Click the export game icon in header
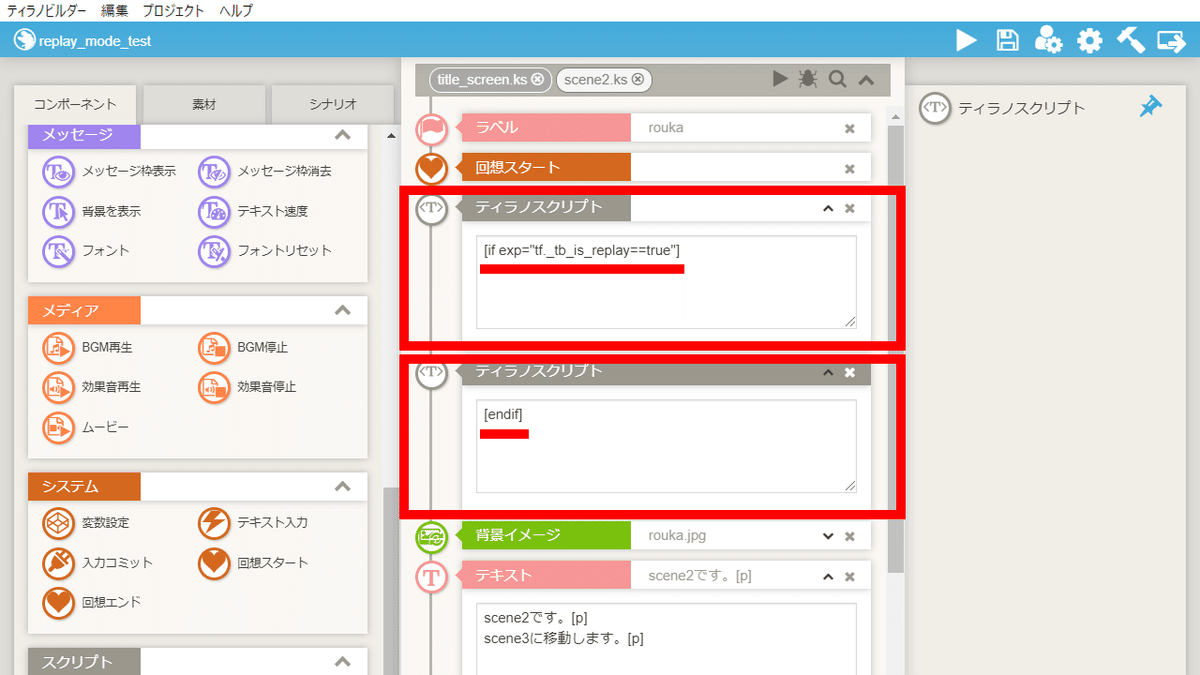The image size is (1200, 675). point(1171,40)
